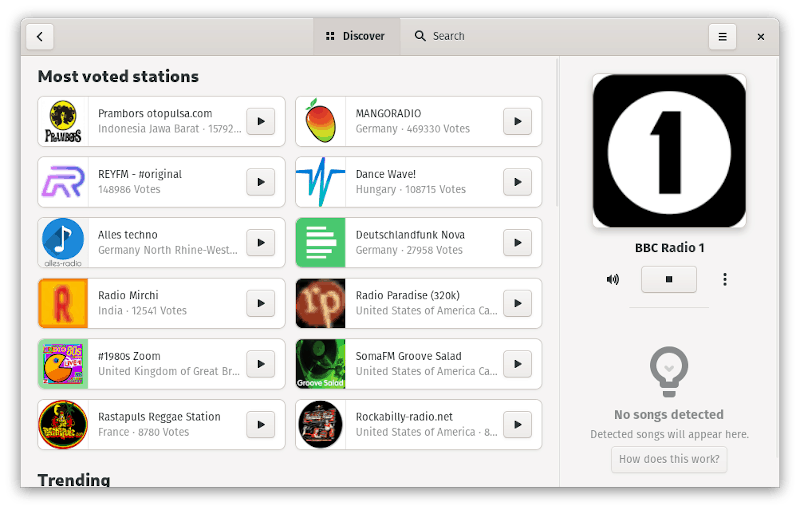Click the REYFM purple R logo
The width and height of the screenshot is (800, 510).
(x=63, y=182)
